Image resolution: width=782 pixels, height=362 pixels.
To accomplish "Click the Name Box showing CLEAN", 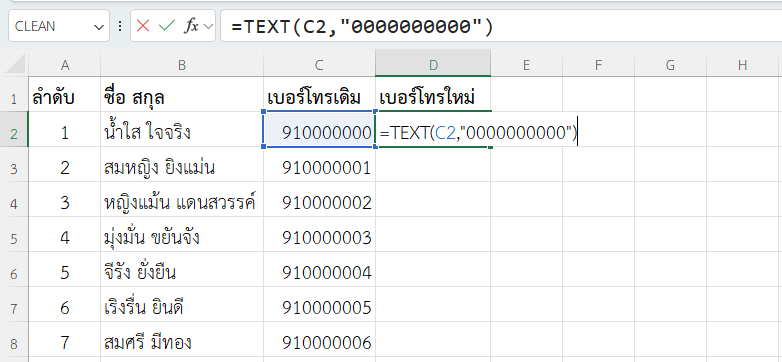I will pos(59,26).
